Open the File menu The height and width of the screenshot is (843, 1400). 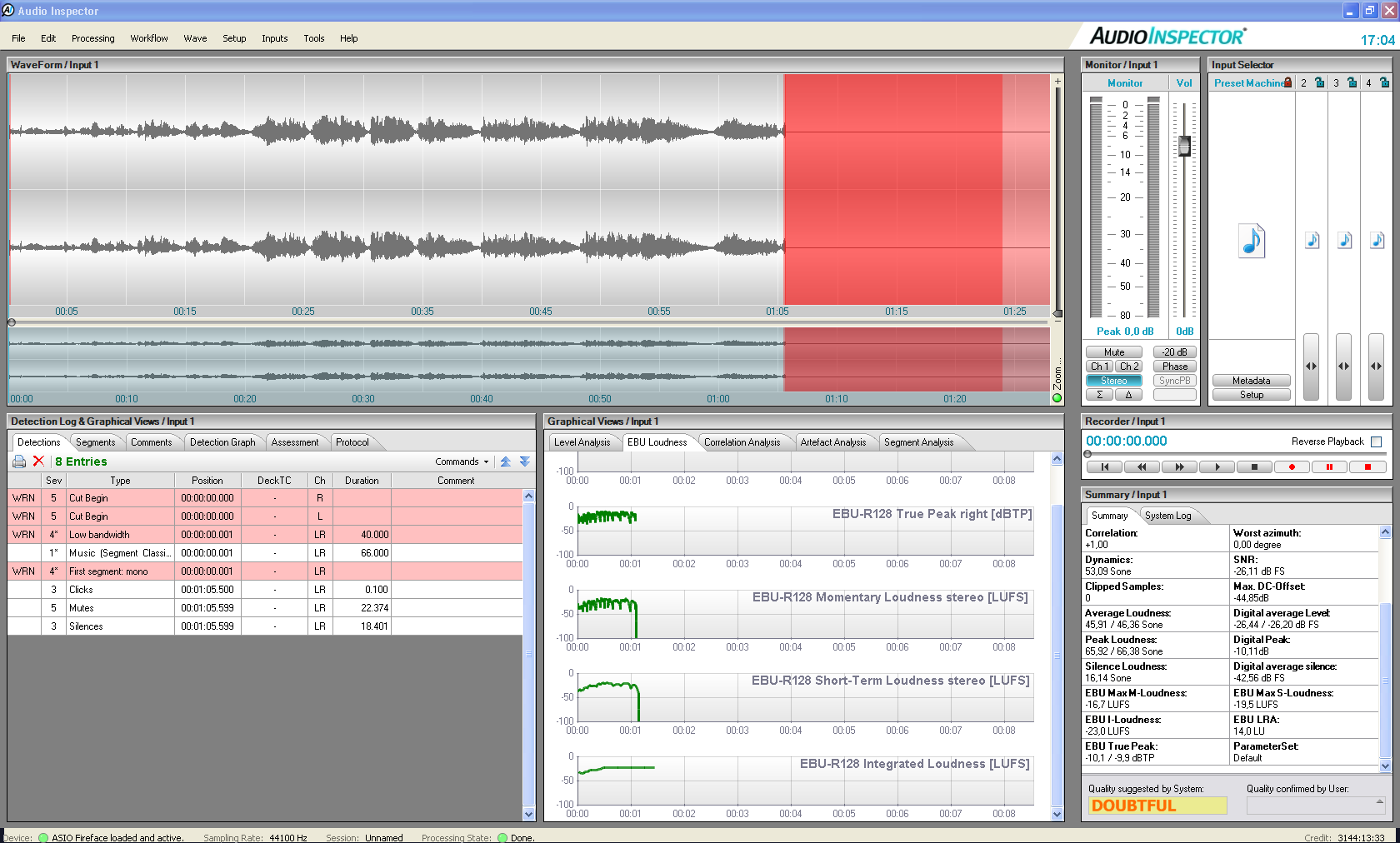(x=18, y=38)
